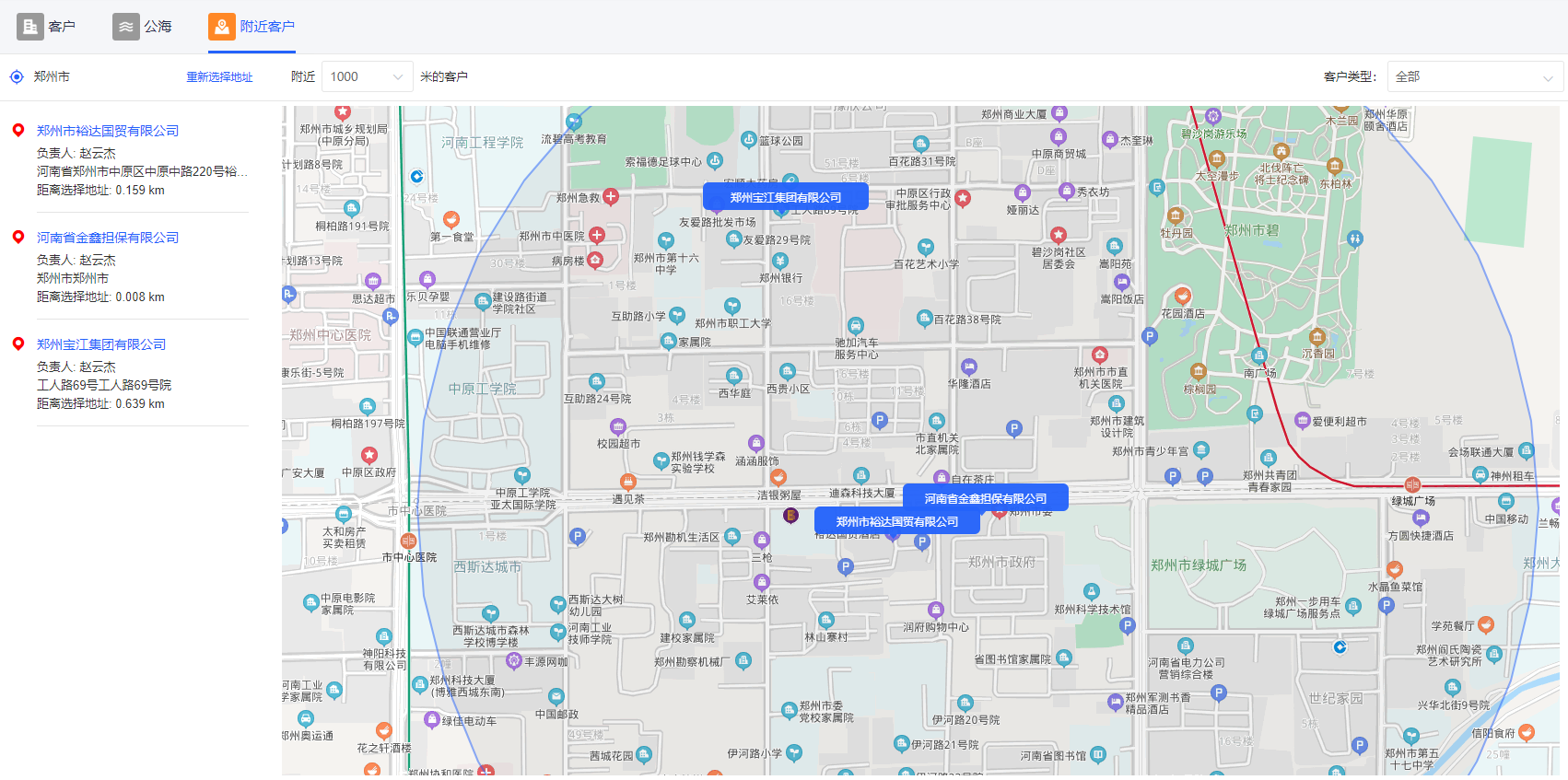Click the red pin icon beside 郑州市裕达国贸有限公司

tap(18, 130)
